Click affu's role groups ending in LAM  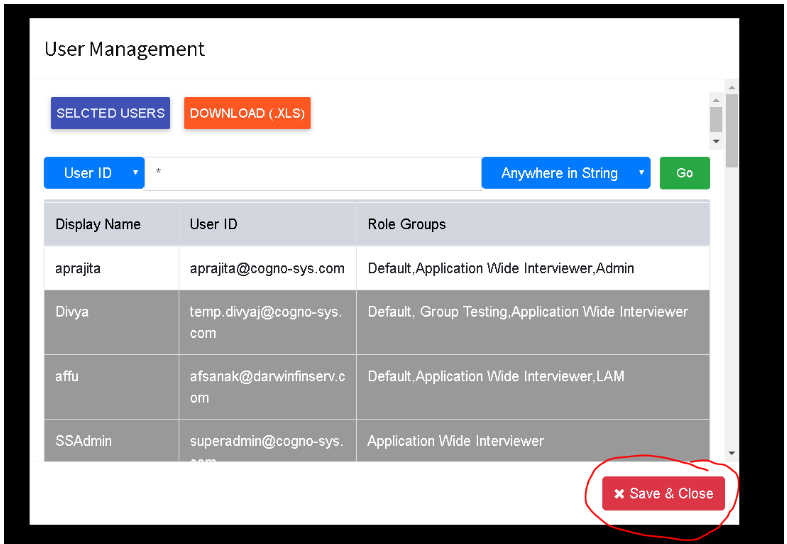click(533, 387)
